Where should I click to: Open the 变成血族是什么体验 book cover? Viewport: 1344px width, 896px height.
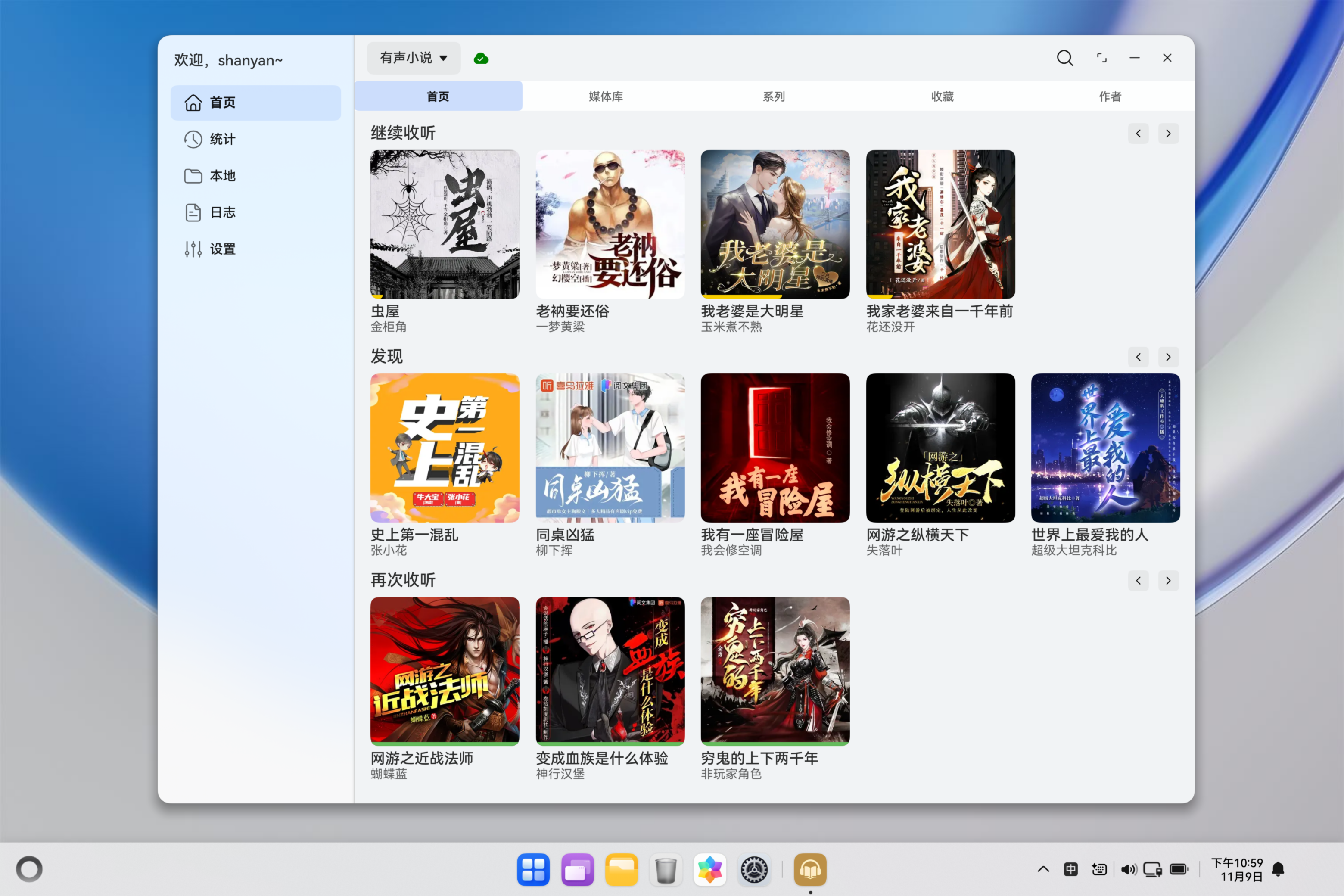click(610, 672)
